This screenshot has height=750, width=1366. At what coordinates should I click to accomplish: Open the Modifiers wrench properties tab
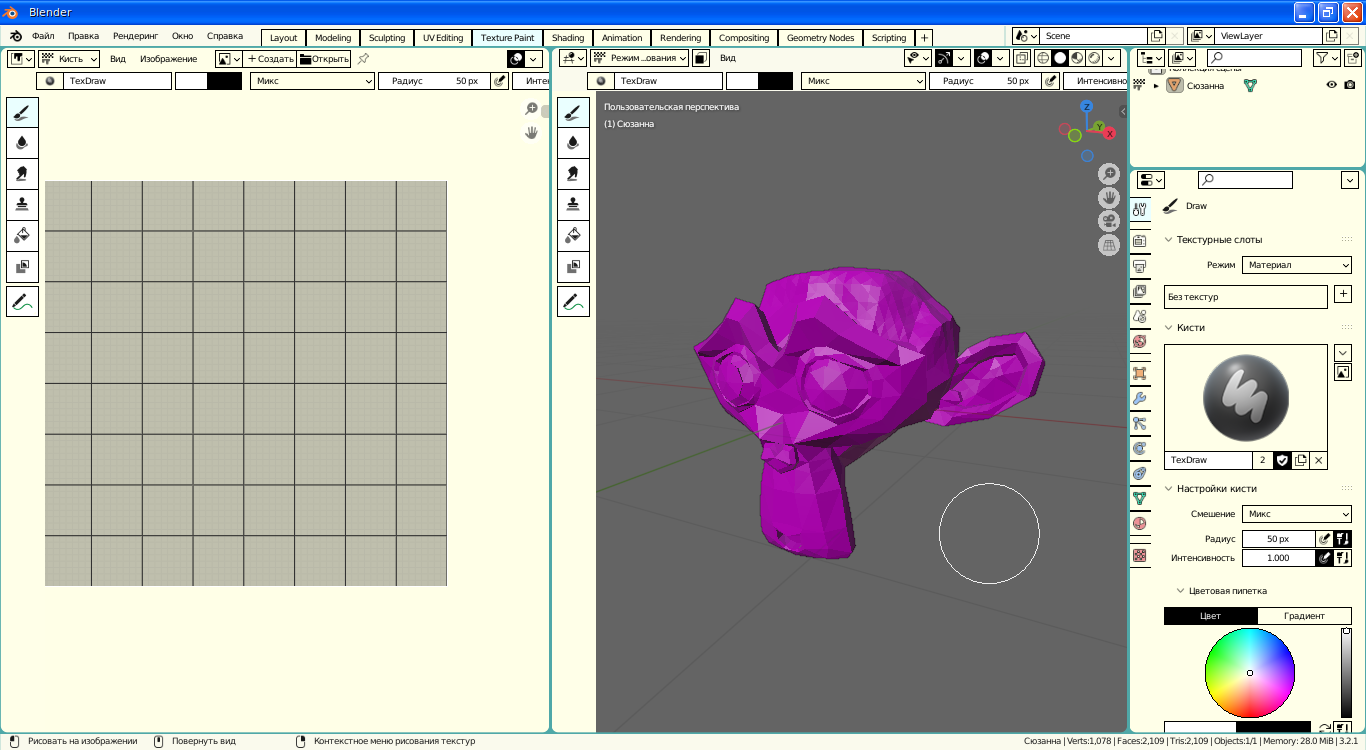coord(1139,398)
